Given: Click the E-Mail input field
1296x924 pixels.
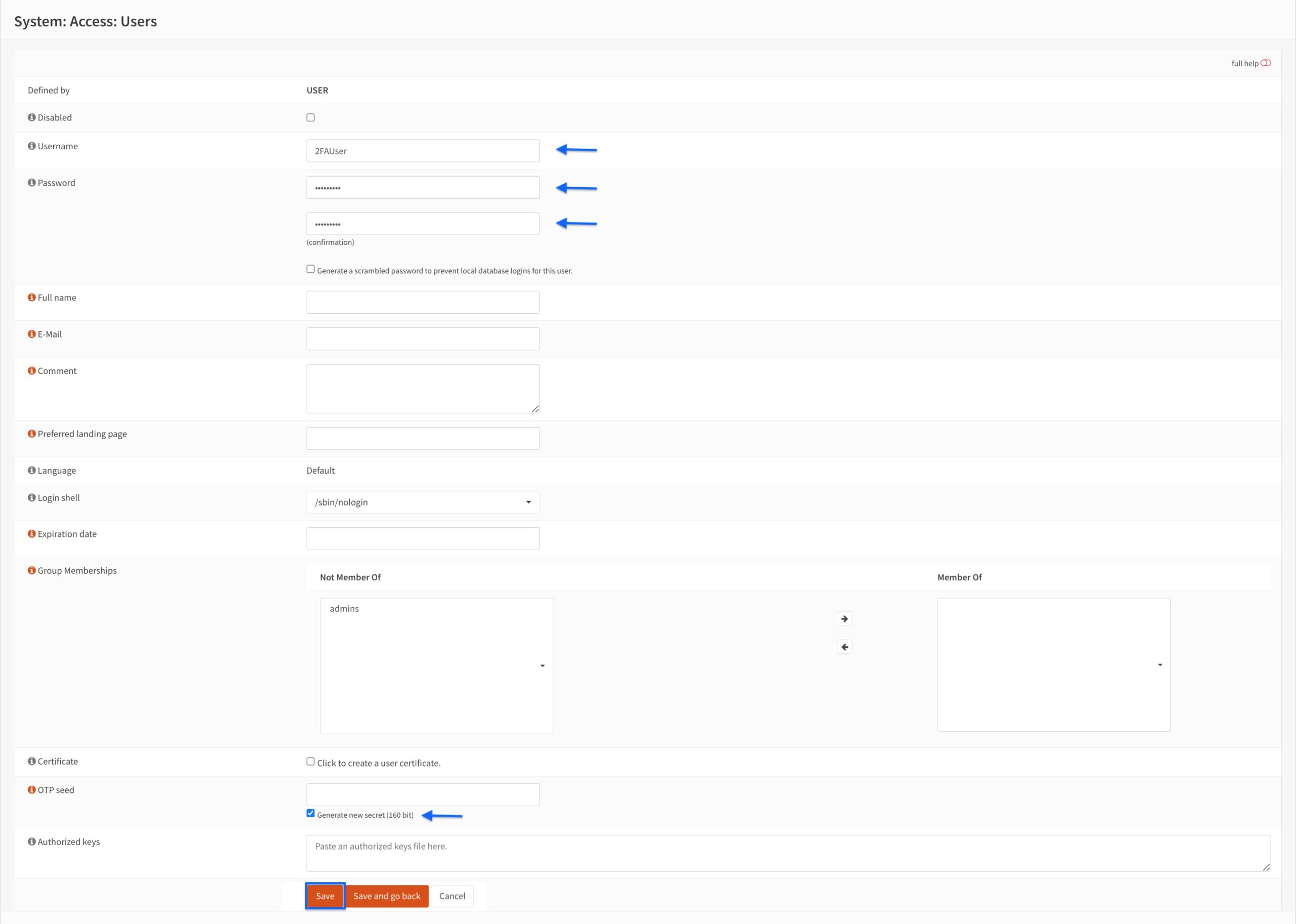Looking at the screenshot, I should click(x=423, y=339).
